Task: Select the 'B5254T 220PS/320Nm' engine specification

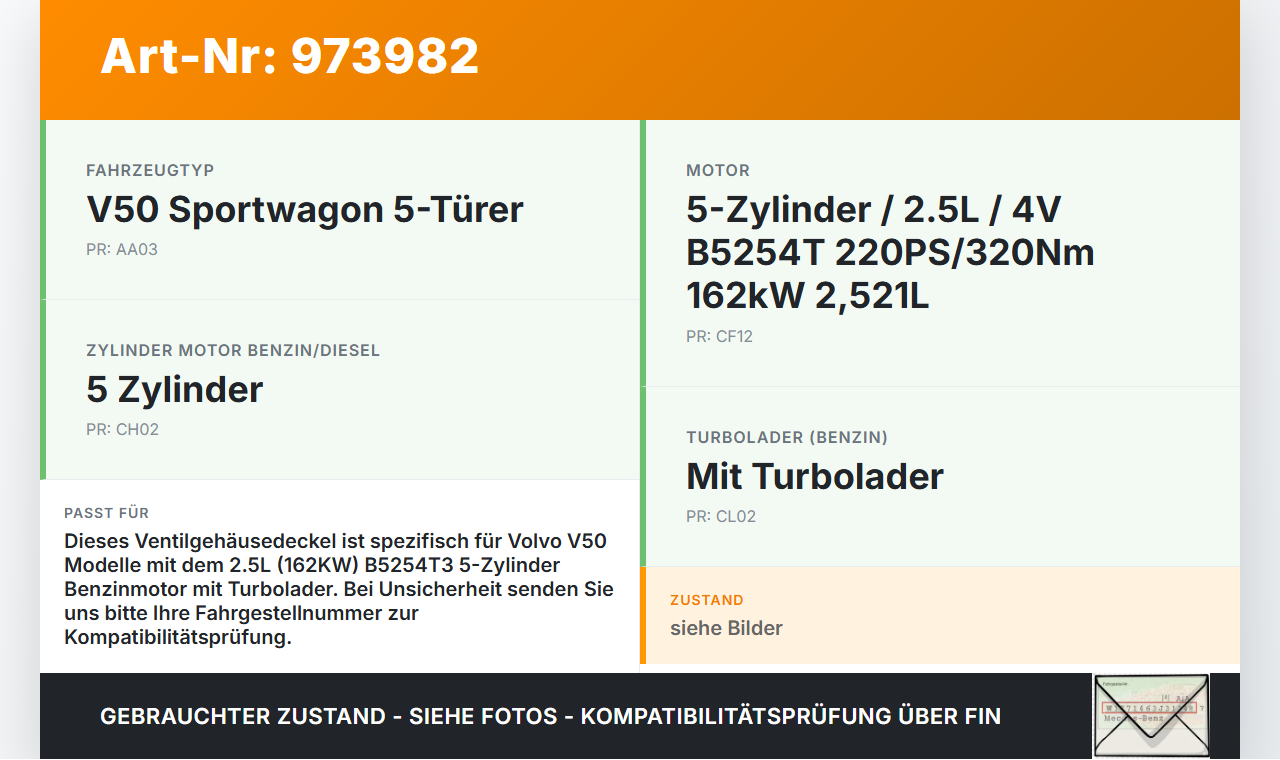Action: coord(890,253)
